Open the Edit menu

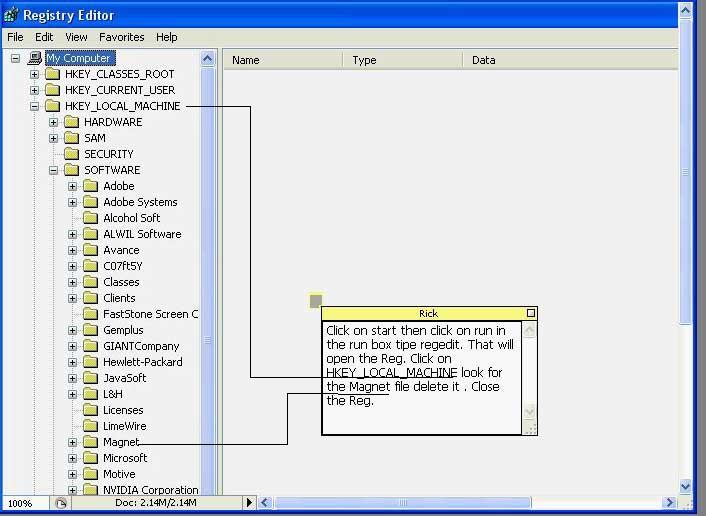pos(45,37)
